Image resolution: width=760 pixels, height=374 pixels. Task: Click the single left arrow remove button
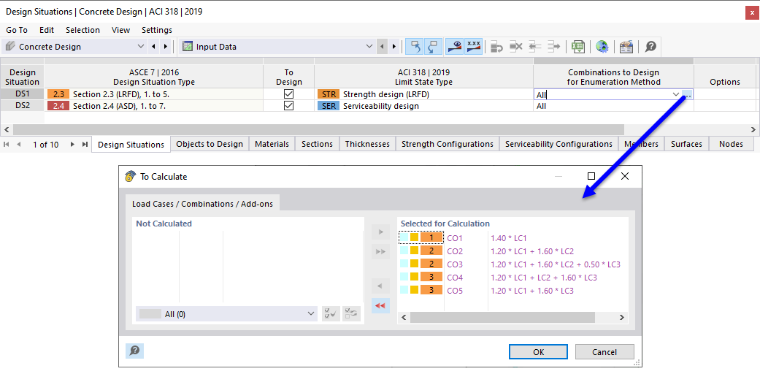(381, 286)
